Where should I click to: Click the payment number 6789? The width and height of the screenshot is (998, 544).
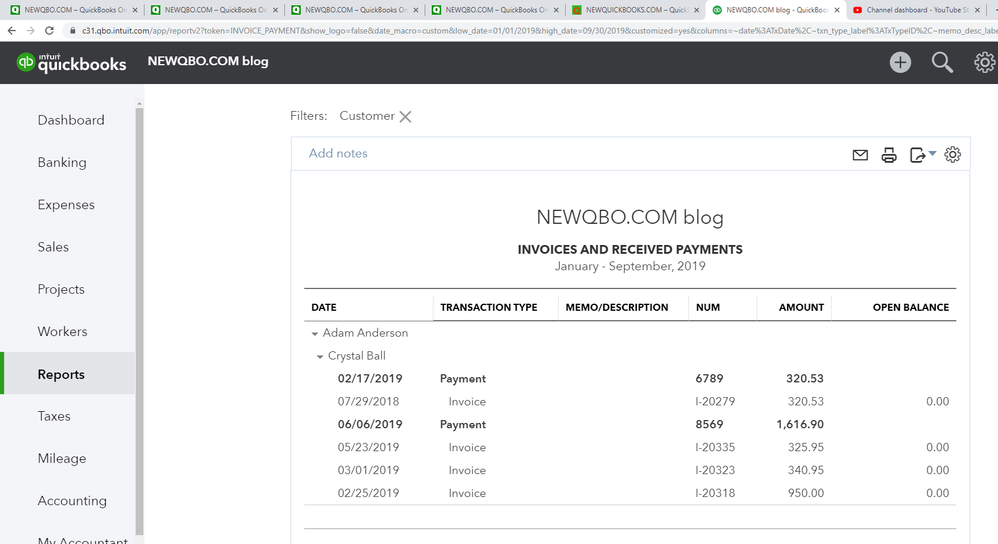(709, 379)
